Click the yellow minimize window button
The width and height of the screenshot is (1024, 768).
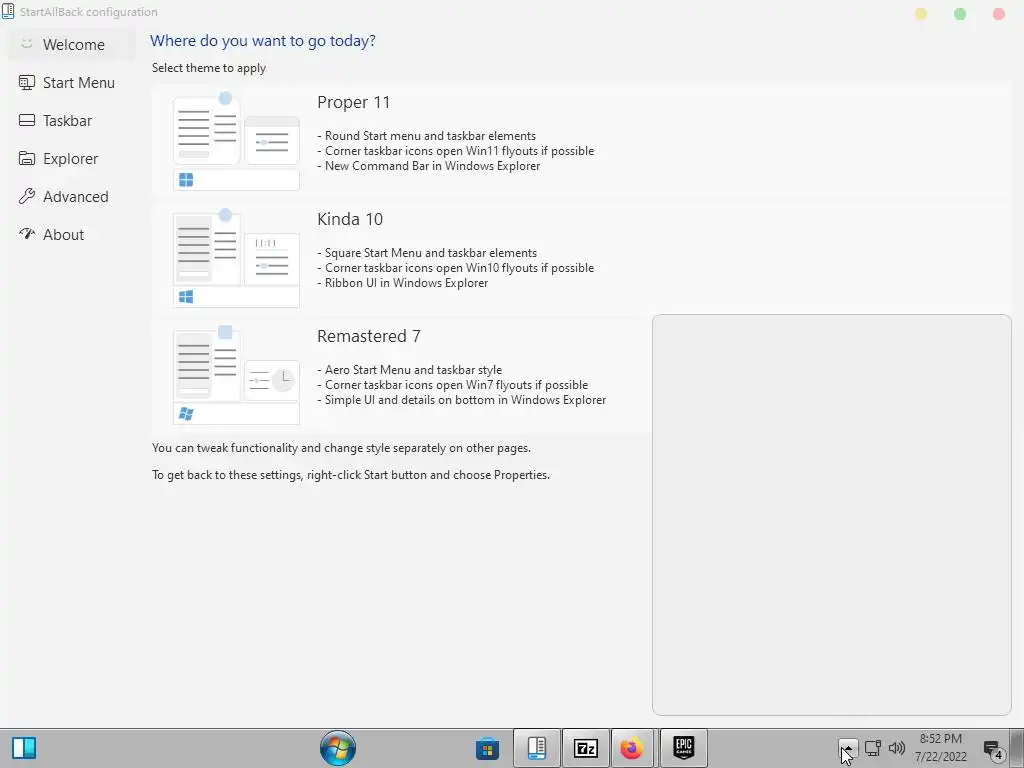pos(921,14)
